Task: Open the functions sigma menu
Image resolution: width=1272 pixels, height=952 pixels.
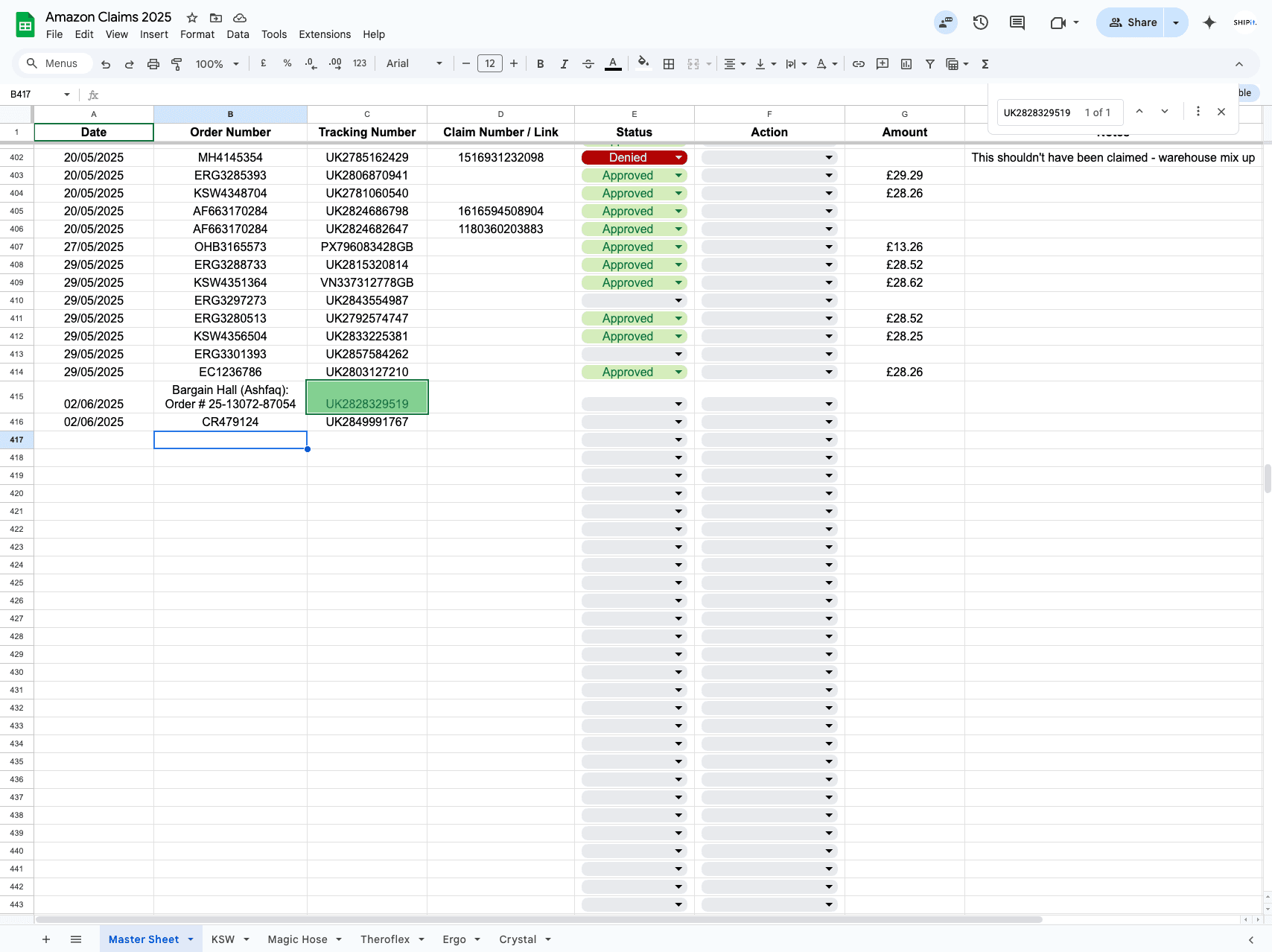Action: [985, 64]
